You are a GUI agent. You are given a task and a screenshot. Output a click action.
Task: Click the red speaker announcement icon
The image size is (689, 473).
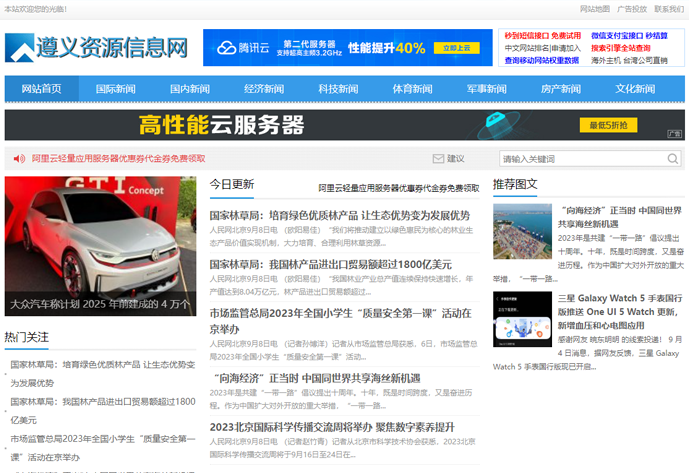click(x=18, y=158)
